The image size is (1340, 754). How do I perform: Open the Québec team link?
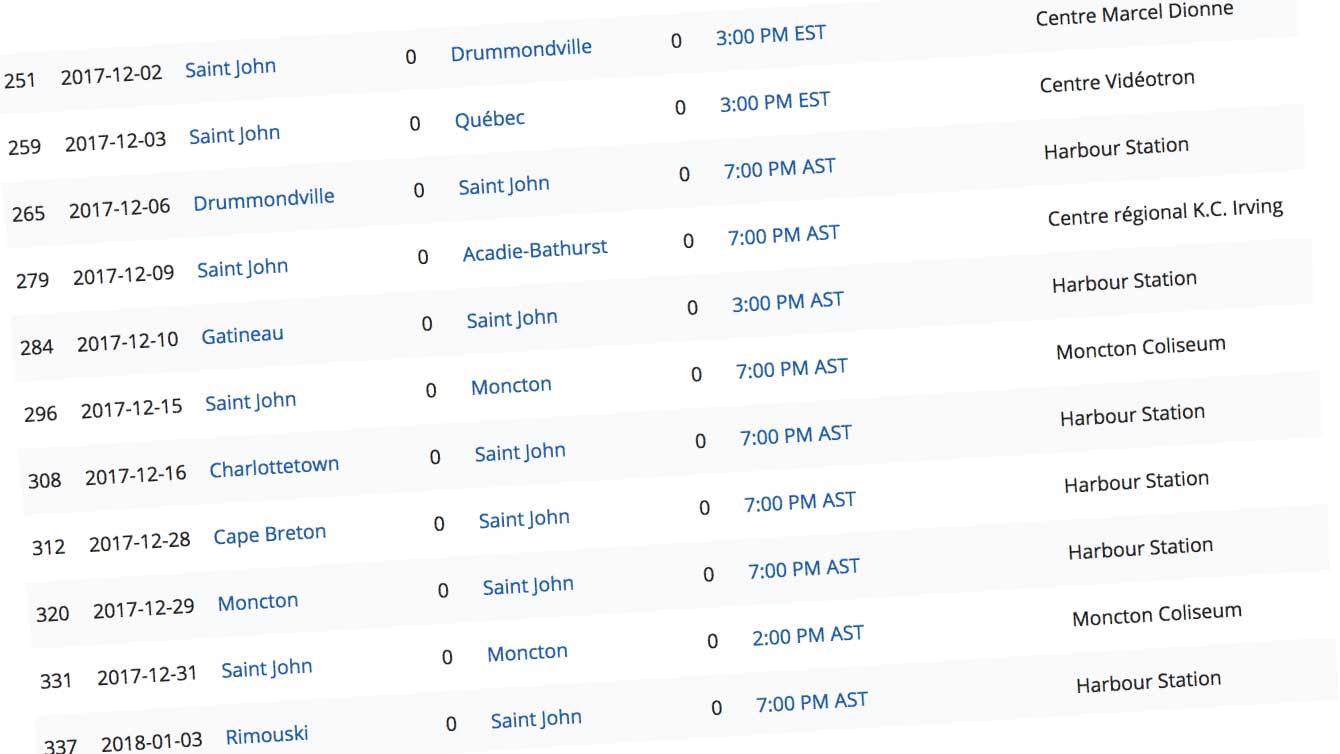490,119
